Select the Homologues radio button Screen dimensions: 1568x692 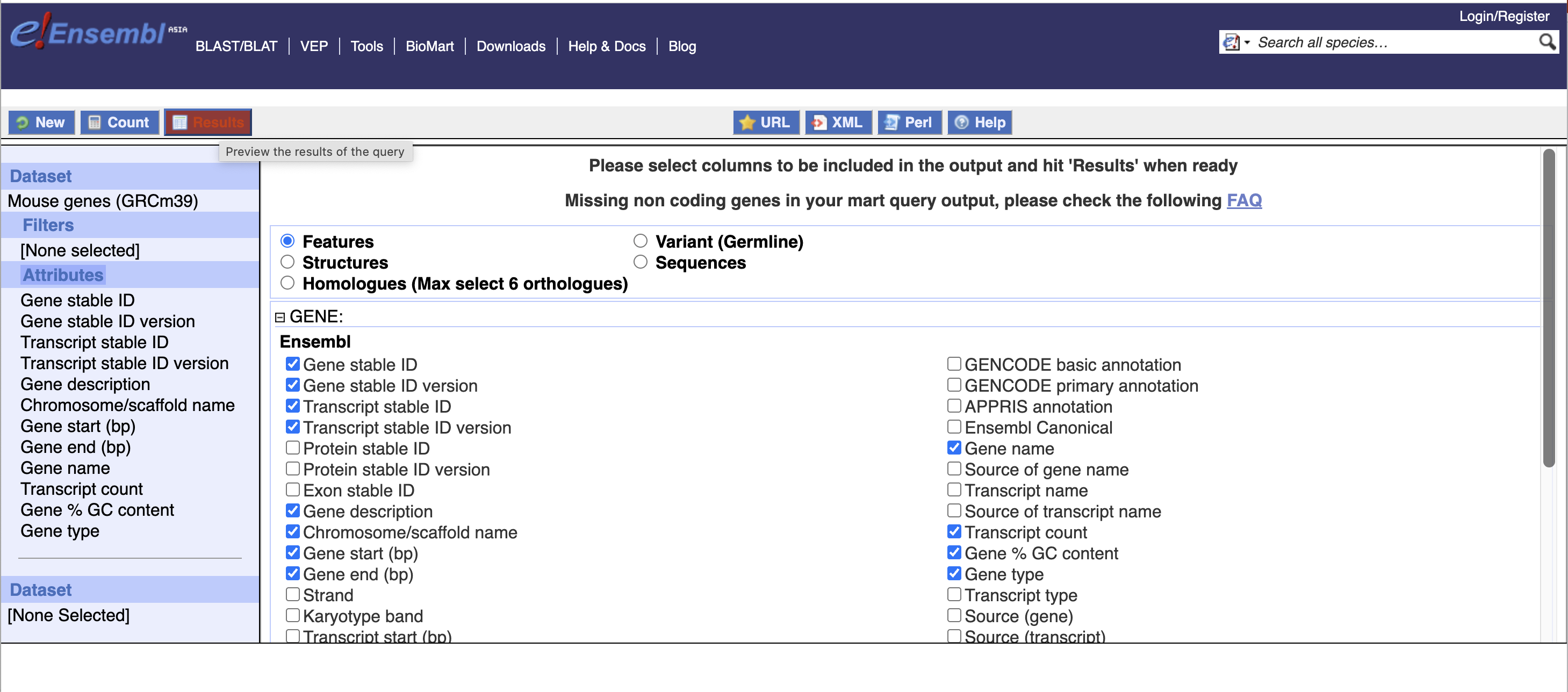[x=287, y=283]
